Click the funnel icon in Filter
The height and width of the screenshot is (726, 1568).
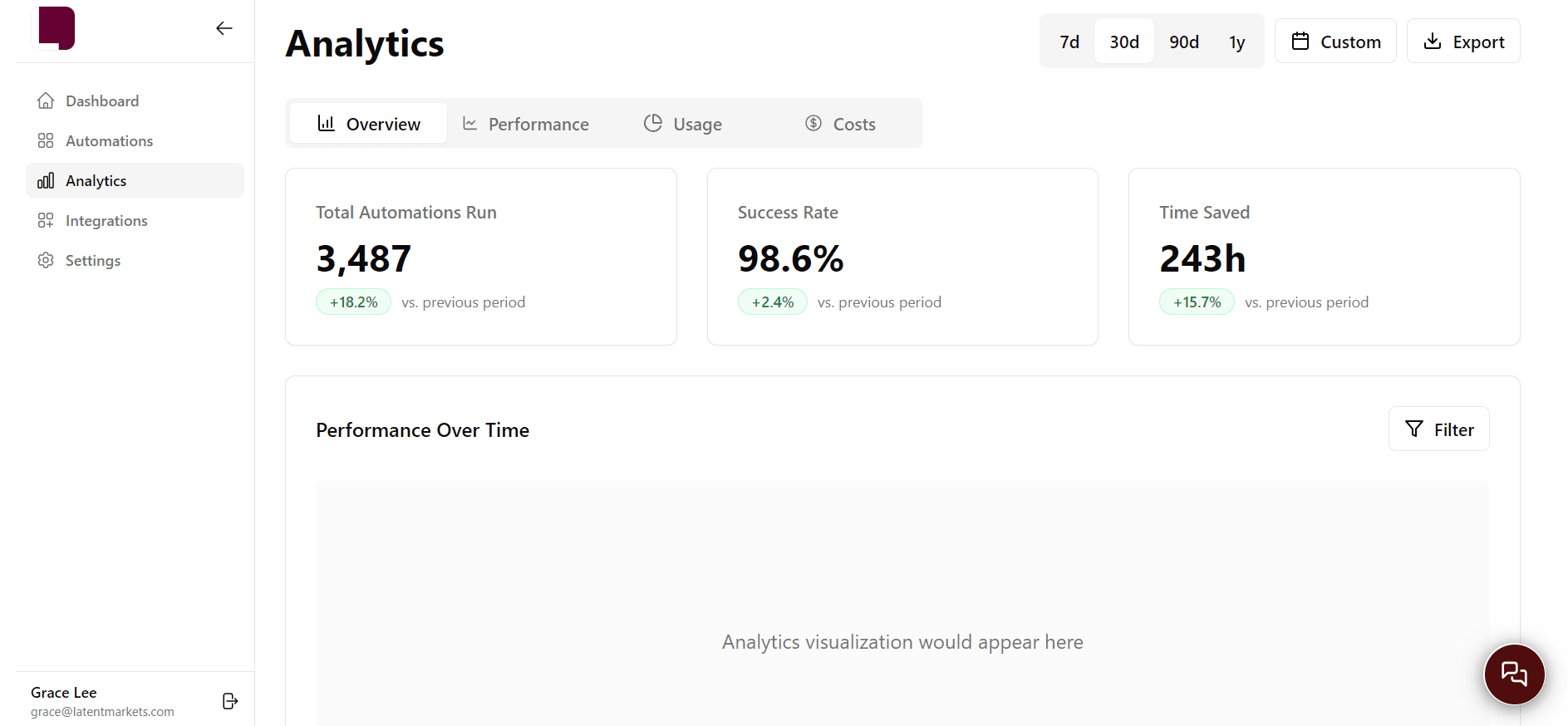pos(1414,429)
